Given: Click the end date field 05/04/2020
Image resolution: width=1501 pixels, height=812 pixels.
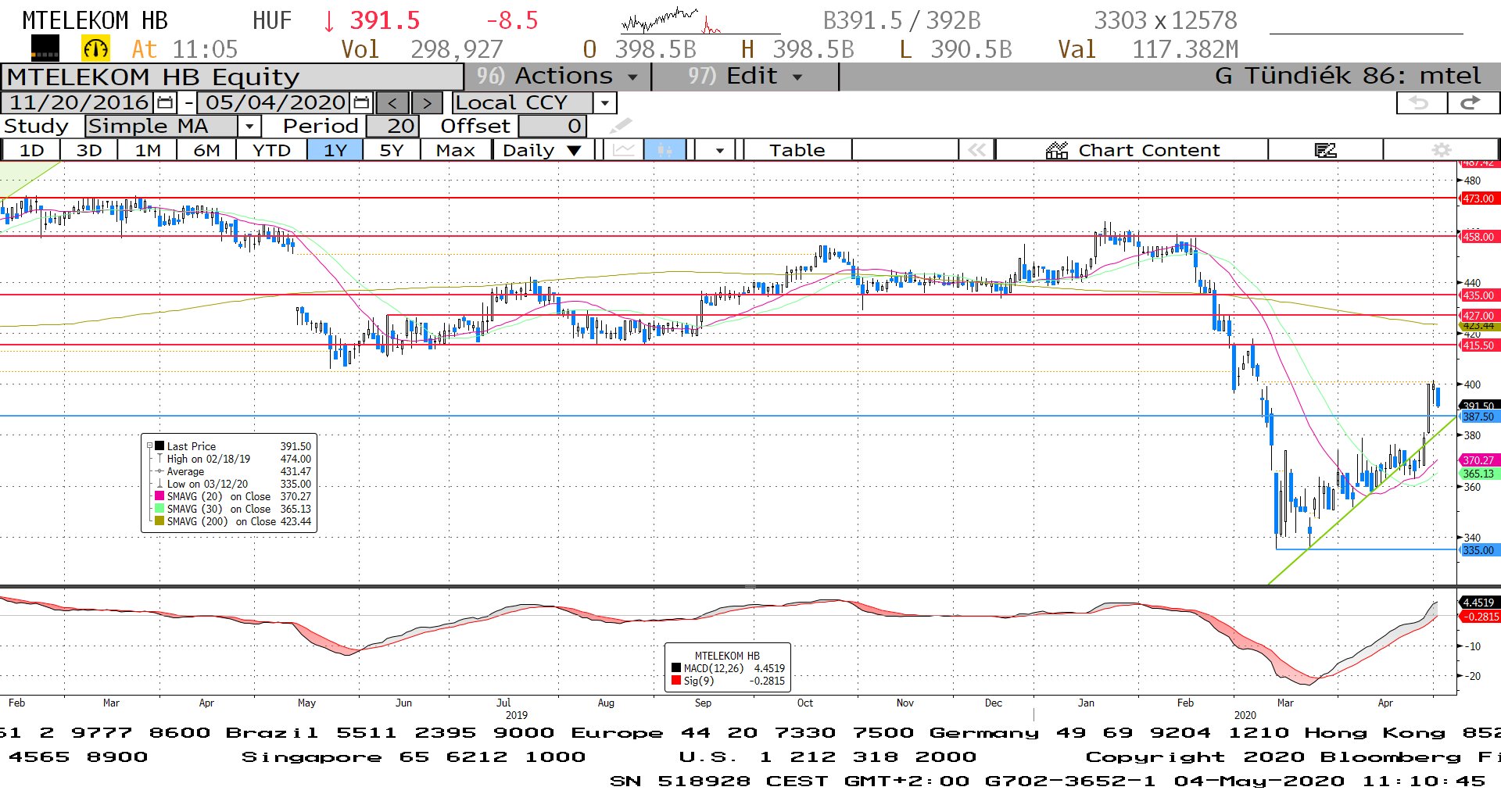Looking at the screenshot, I should point(274,102).
